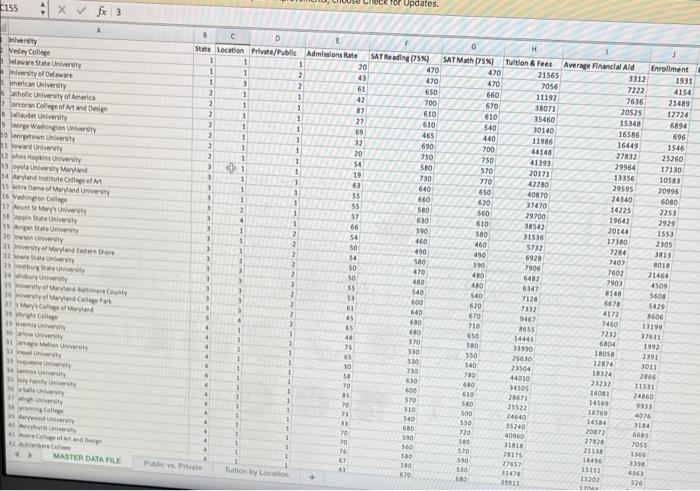Click the Private/Public header cell
The width and height of the screenshot is (700, 491).
(x=274, y=52)
